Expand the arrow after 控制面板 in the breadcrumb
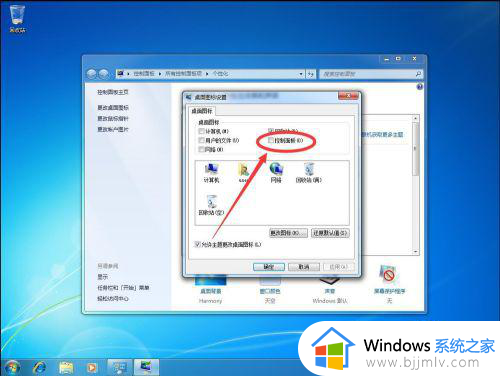500x376 pixels. pos(160,74)
